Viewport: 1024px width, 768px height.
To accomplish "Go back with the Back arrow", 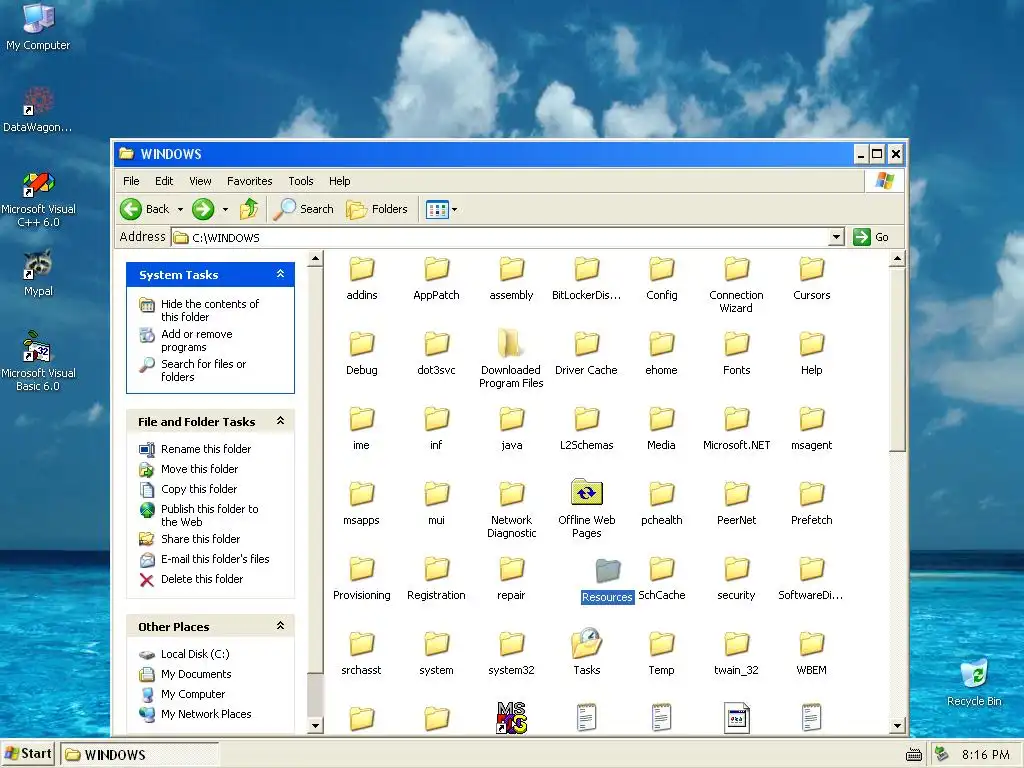I will [145, 209].
